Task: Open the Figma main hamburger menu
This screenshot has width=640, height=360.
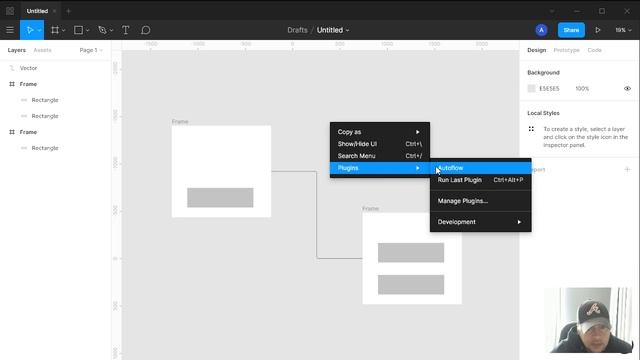Action: point(10,30)
